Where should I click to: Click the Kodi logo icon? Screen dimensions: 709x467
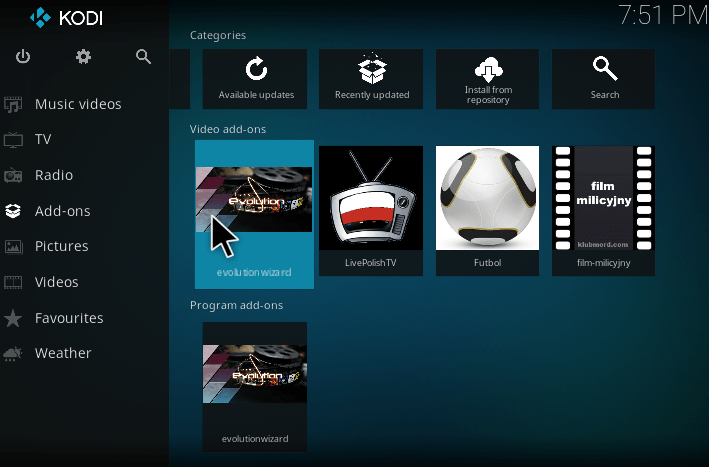(40, 18)
